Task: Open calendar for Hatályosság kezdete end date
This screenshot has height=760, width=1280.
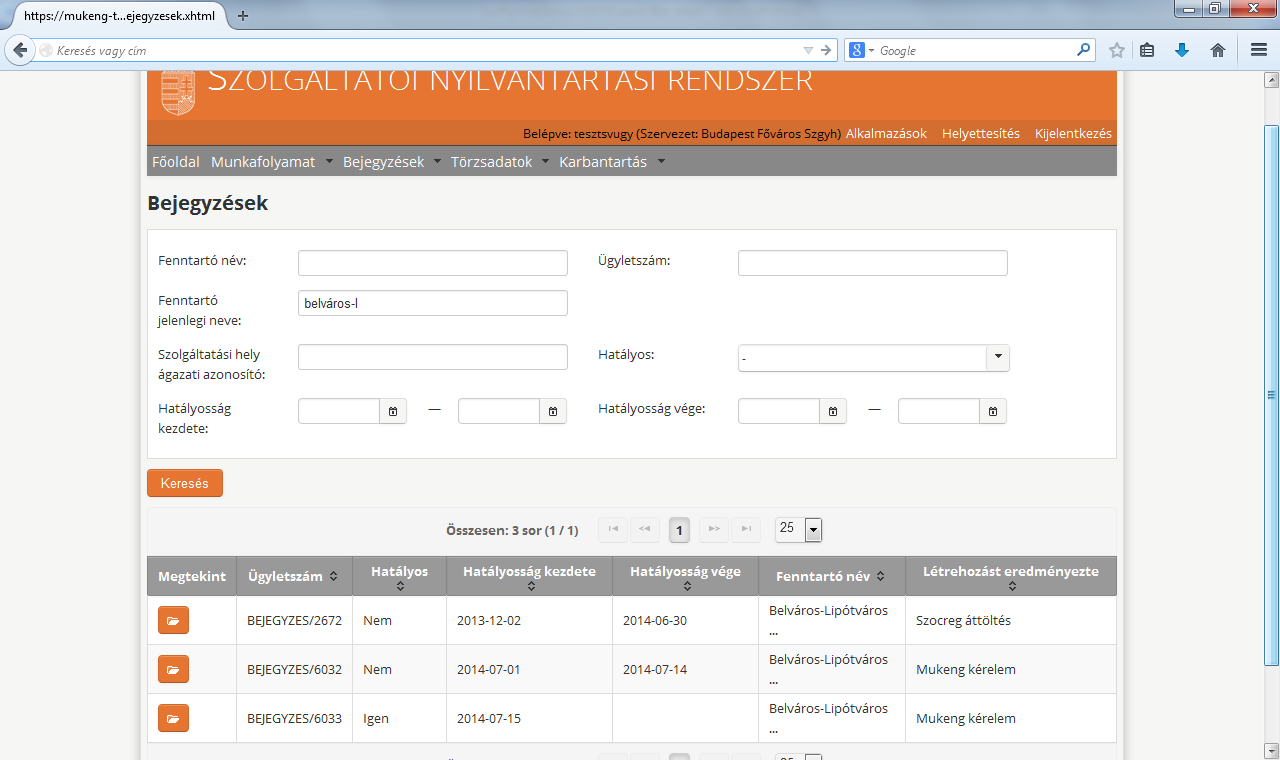Action: click(x=553, y=411)
